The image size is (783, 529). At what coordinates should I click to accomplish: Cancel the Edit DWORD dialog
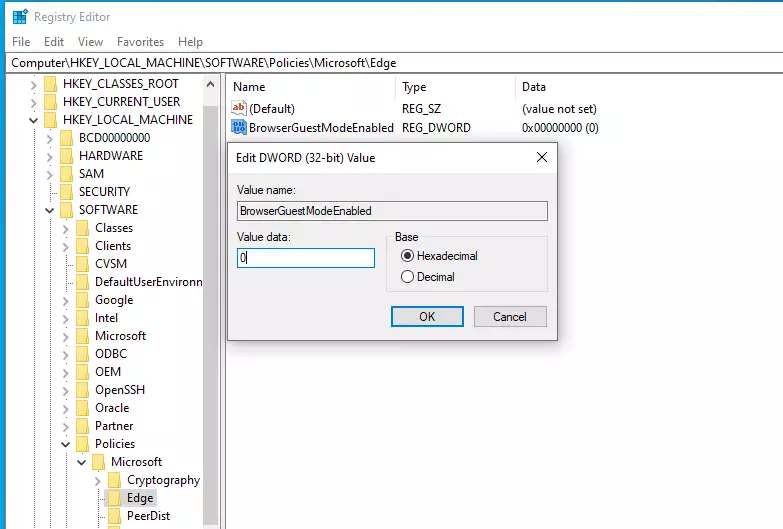[x=510, y=317]
